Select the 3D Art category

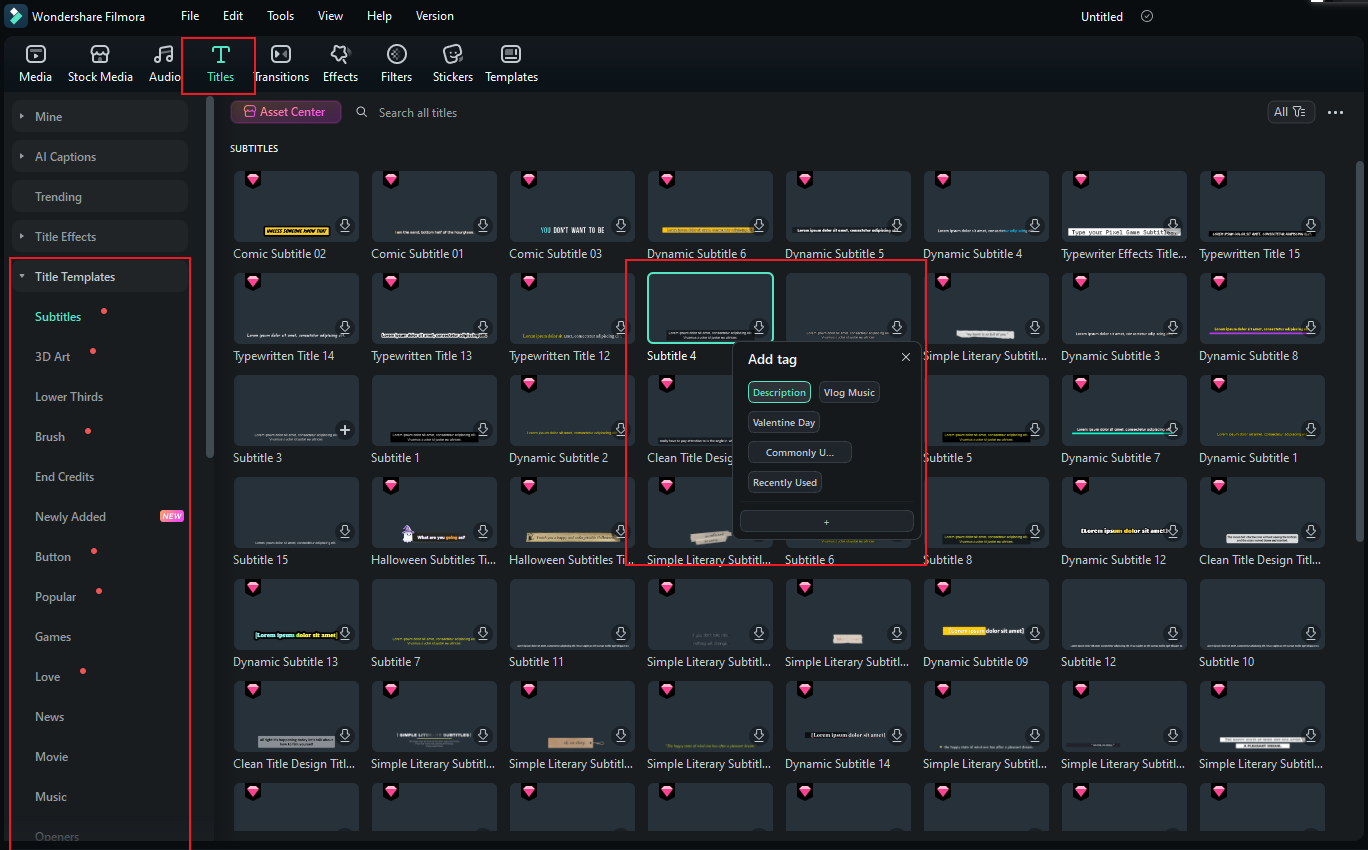click(x=53, y=356)
